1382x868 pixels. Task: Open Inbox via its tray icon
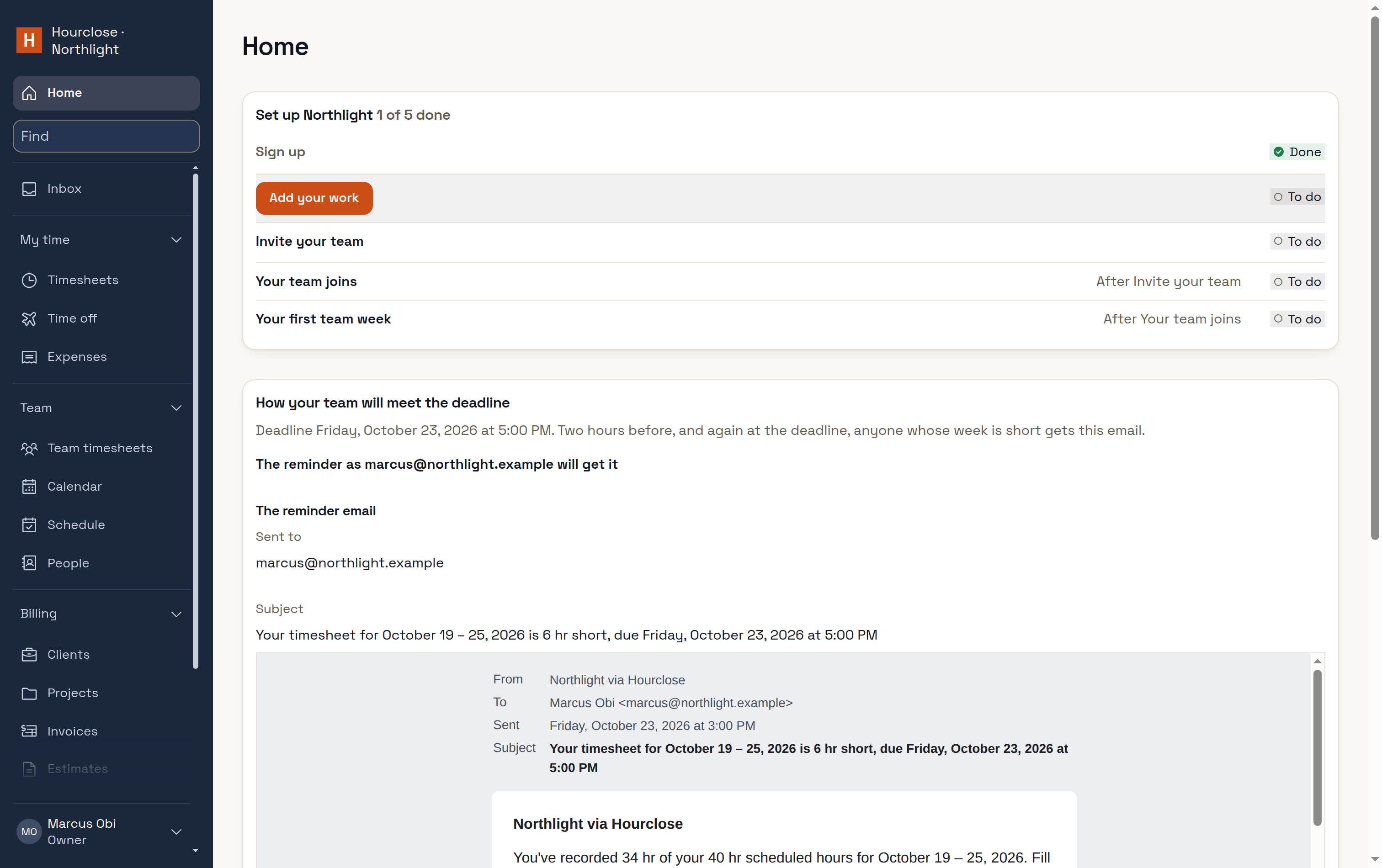pyautogui.click(x=29, y=189)
